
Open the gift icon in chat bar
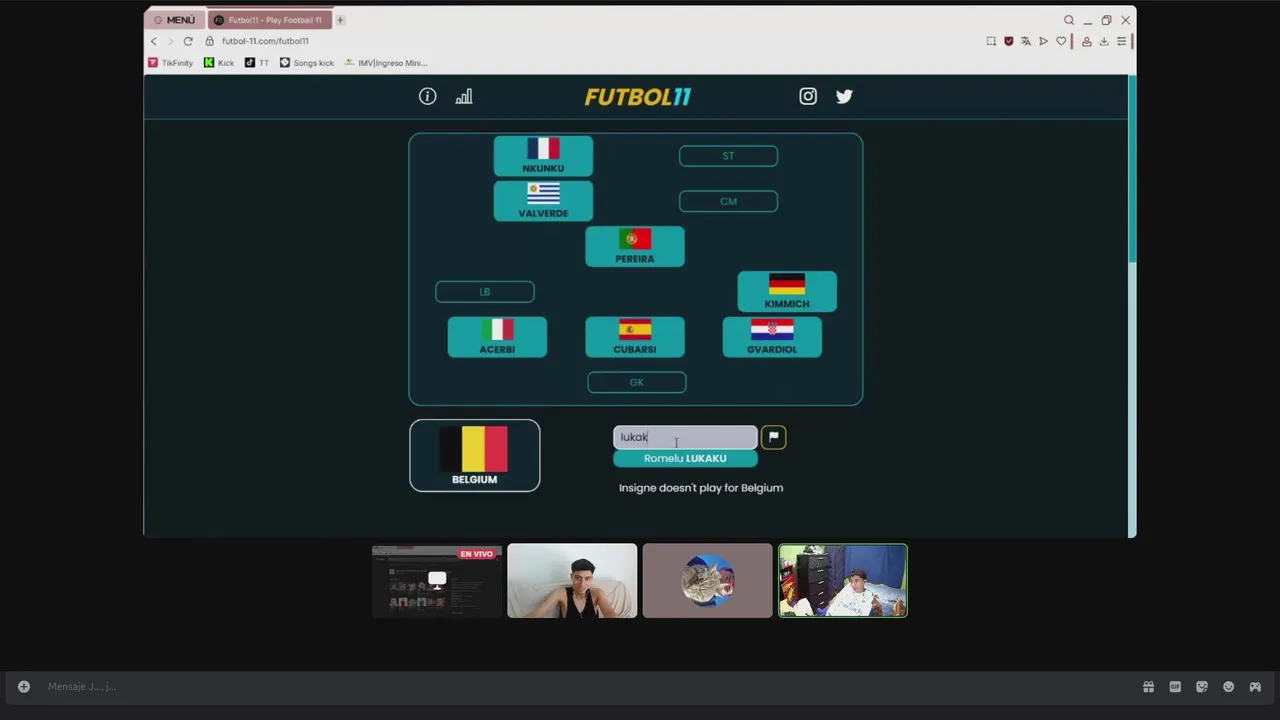click(x=1148, y=686)
